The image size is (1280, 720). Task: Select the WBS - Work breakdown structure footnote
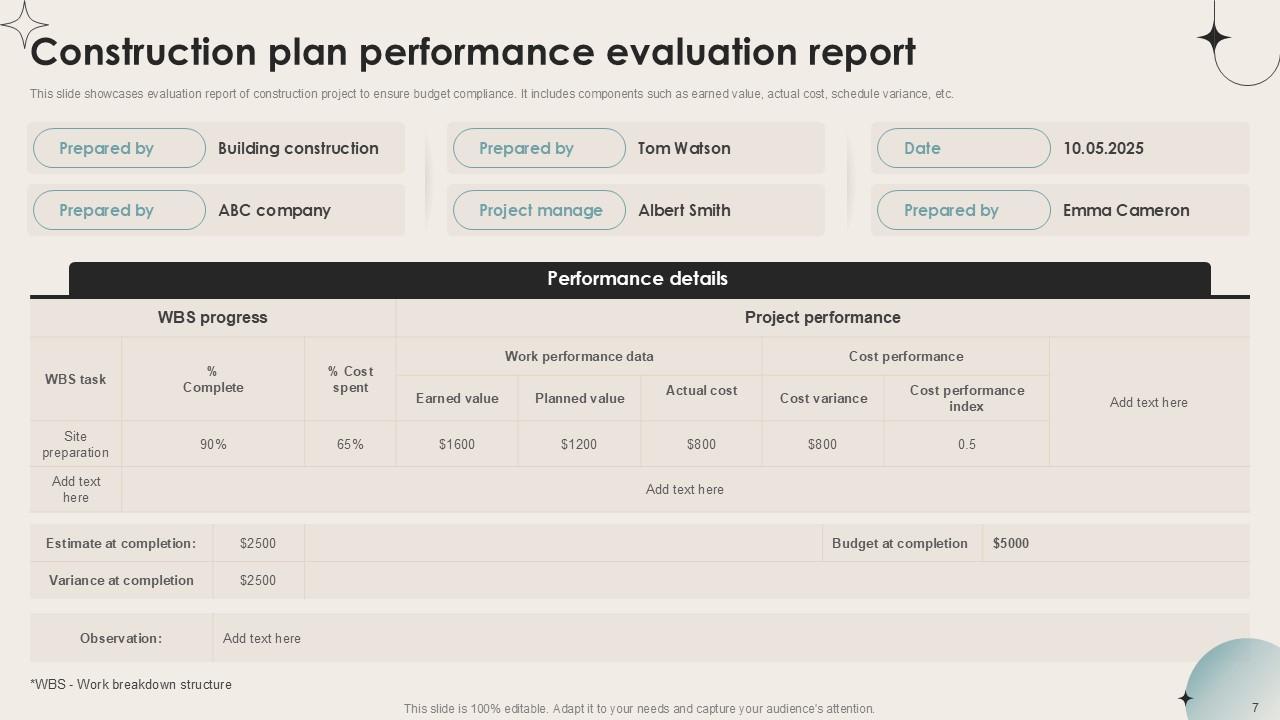coord(131,685)
